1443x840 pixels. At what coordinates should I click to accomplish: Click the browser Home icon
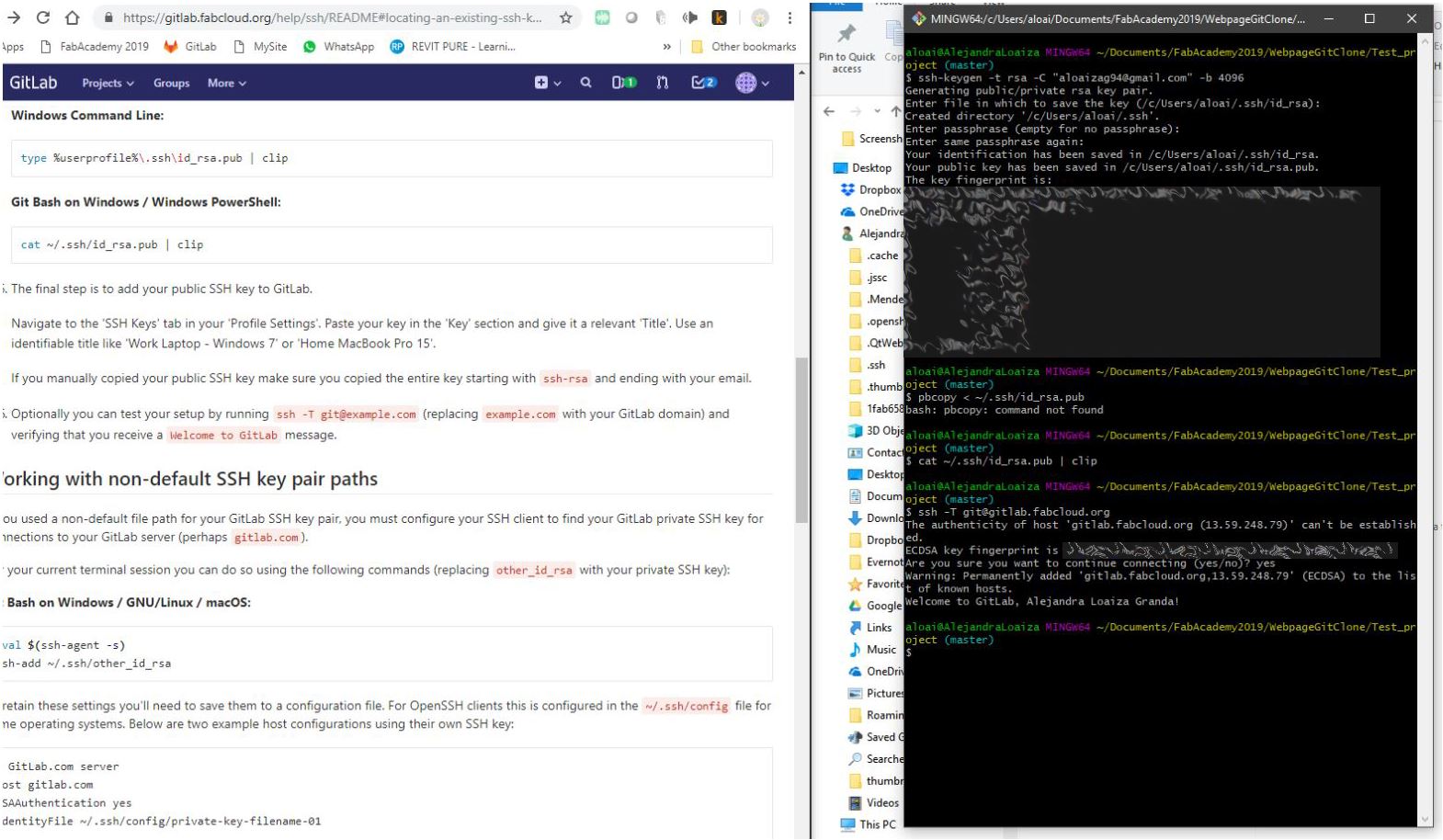tap(73, 17)
